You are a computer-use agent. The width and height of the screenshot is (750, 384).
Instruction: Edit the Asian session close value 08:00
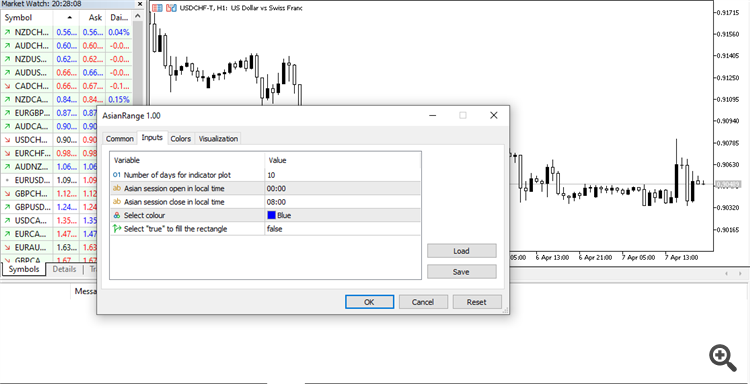(x=343, y=202)
